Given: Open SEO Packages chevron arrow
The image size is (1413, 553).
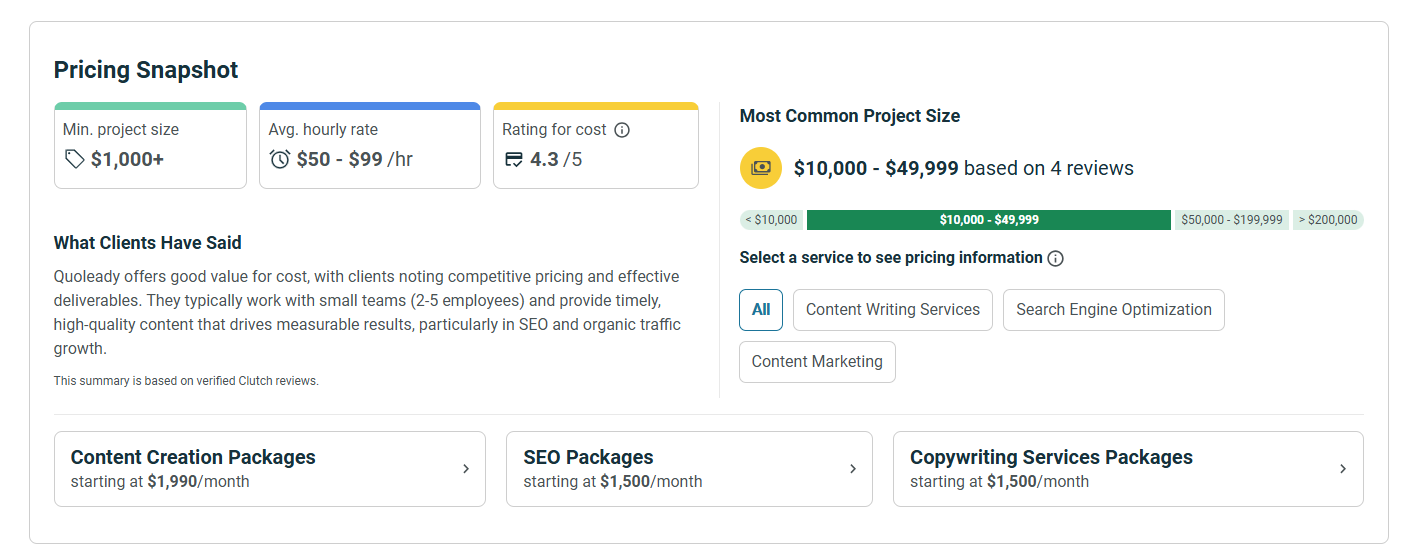Looking at the screenshot, I should (853, 469).
